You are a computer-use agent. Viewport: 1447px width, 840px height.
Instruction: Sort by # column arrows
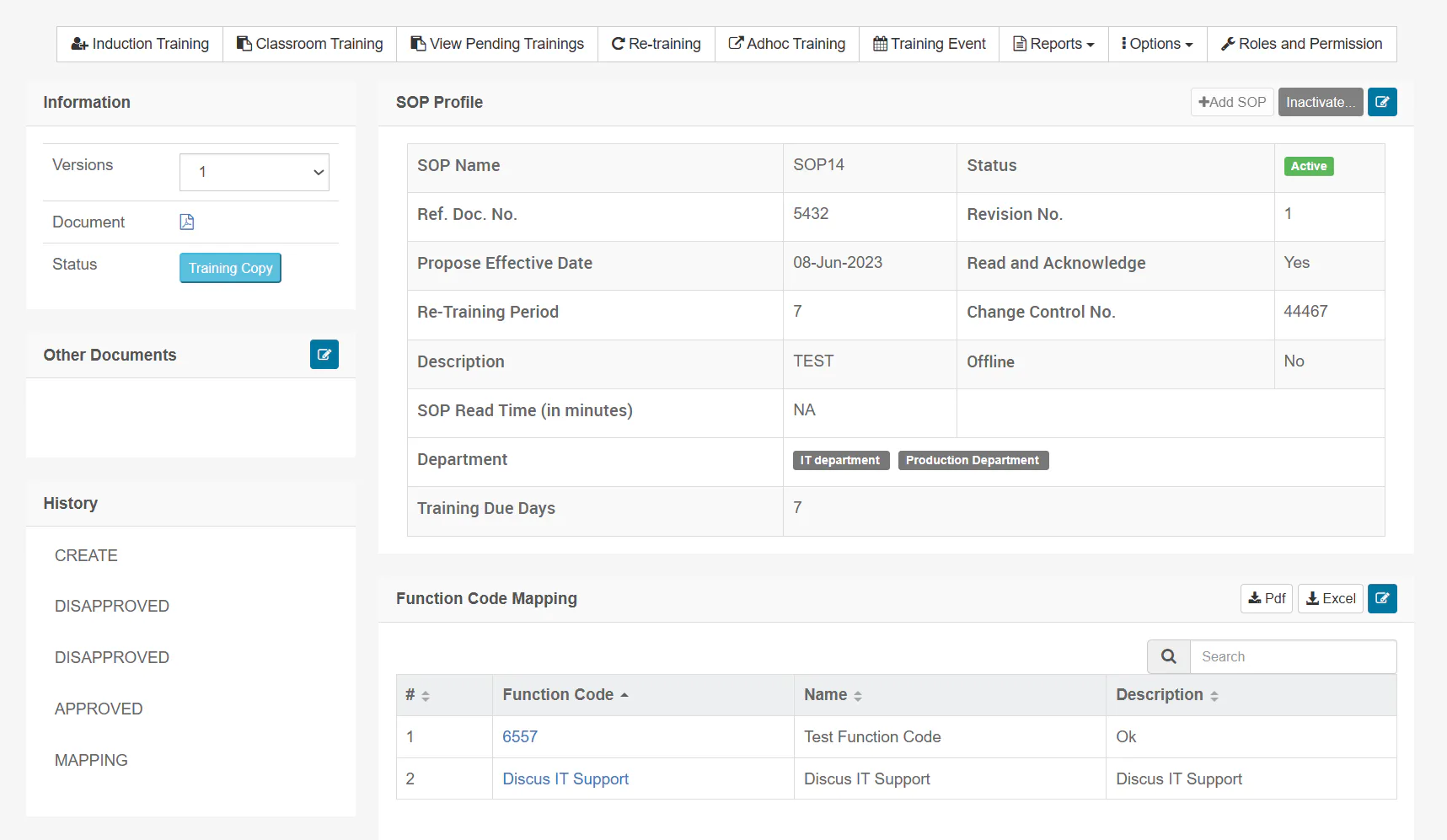click(426, 696)
